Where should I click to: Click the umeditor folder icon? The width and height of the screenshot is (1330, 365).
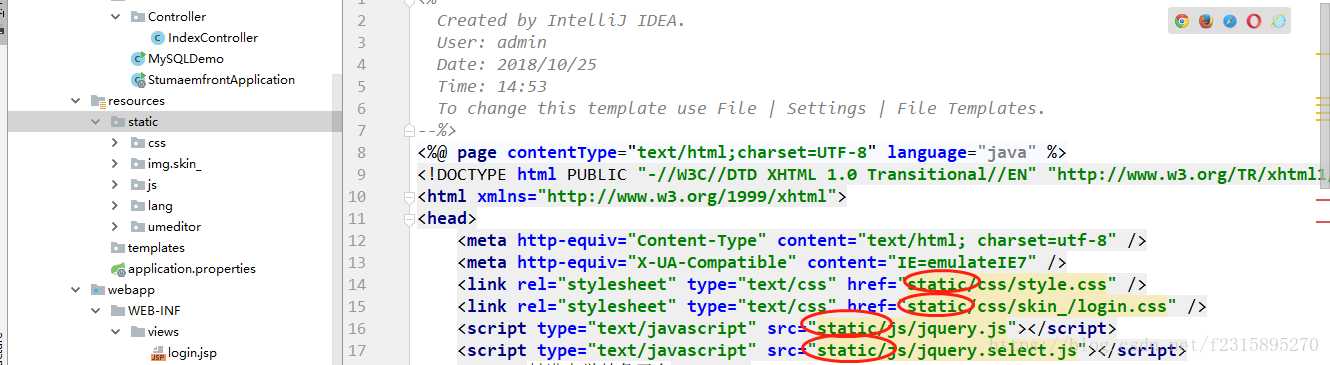click(x=138, y=227)
